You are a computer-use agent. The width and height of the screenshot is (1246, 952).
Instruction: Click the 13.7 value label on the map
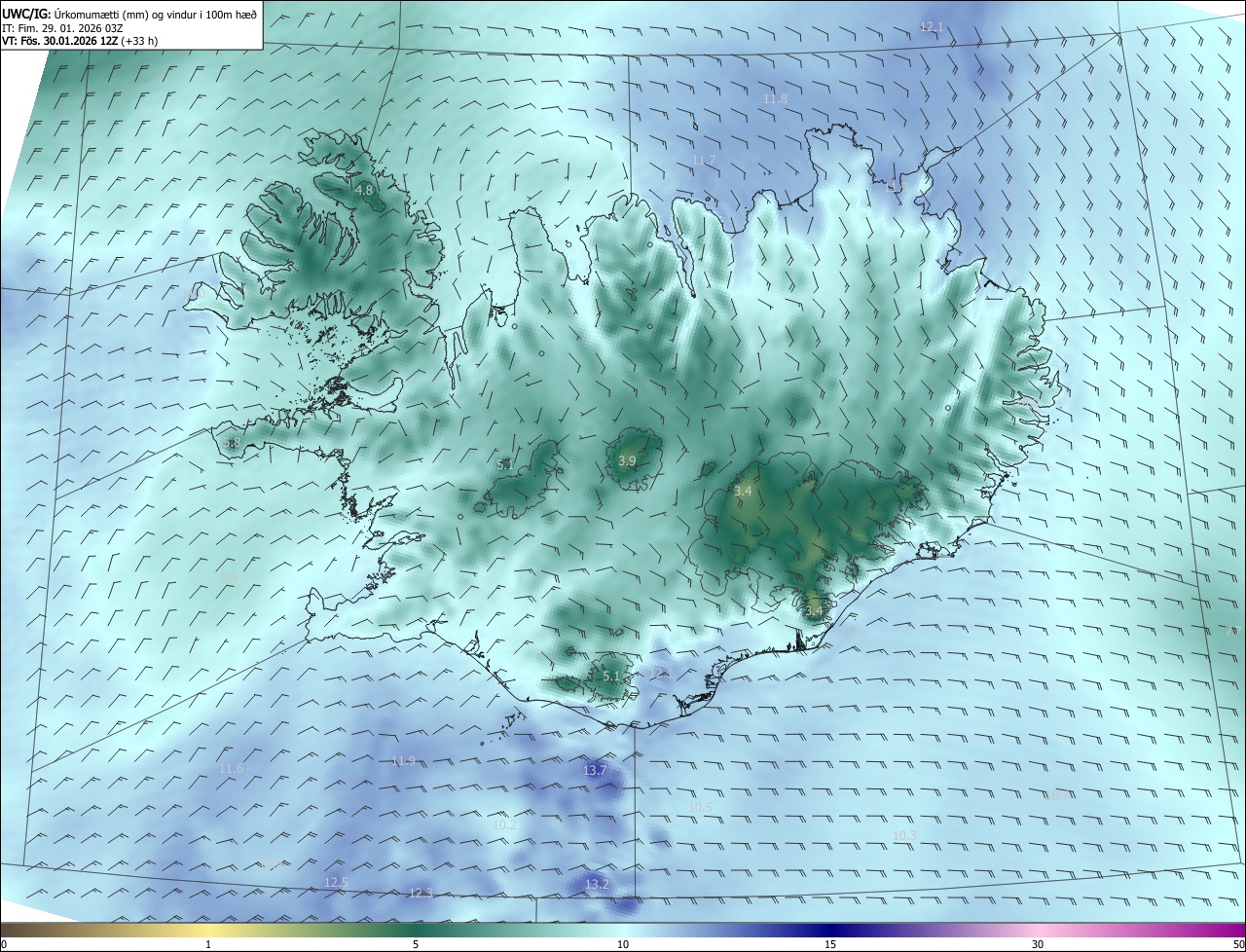595,771
